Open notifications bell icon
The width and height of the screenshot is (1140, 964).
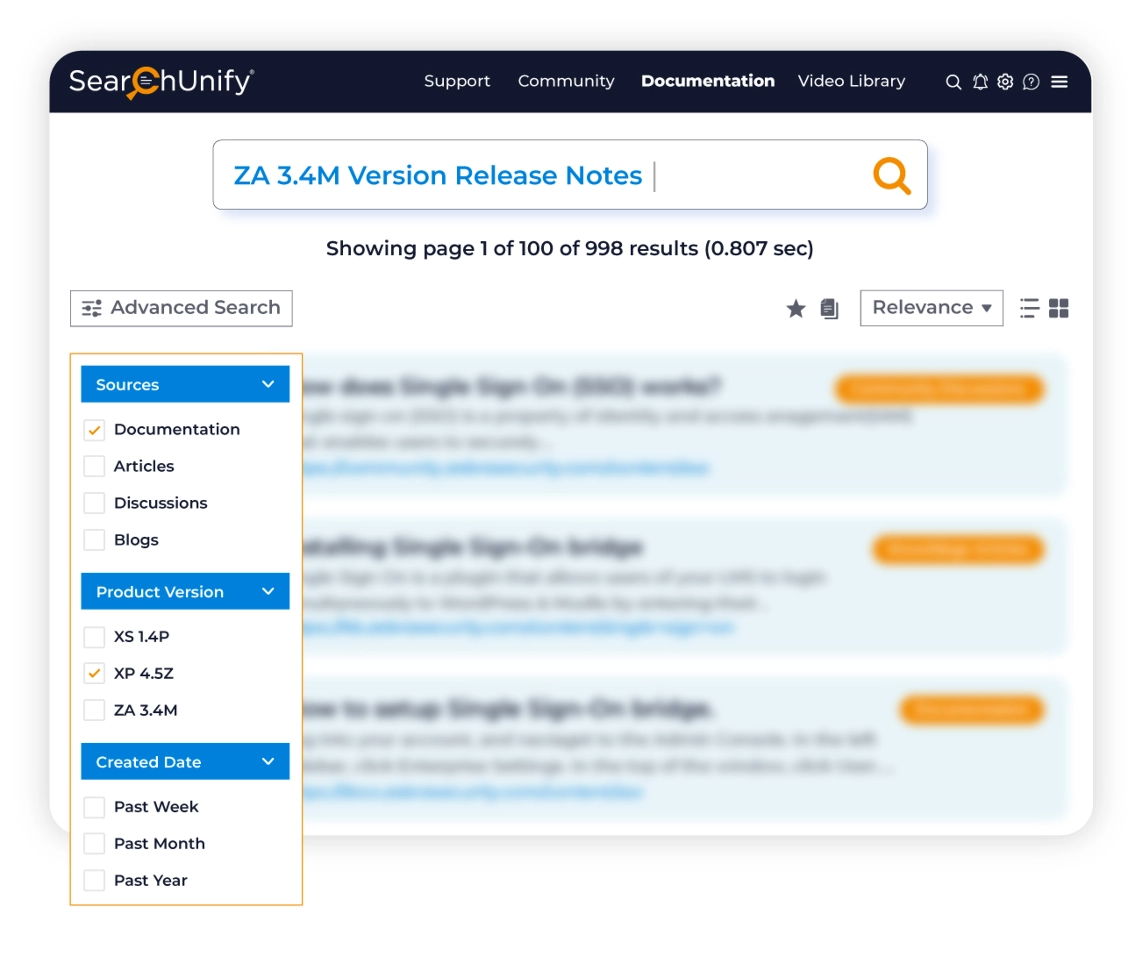click(x=980, y=82)
